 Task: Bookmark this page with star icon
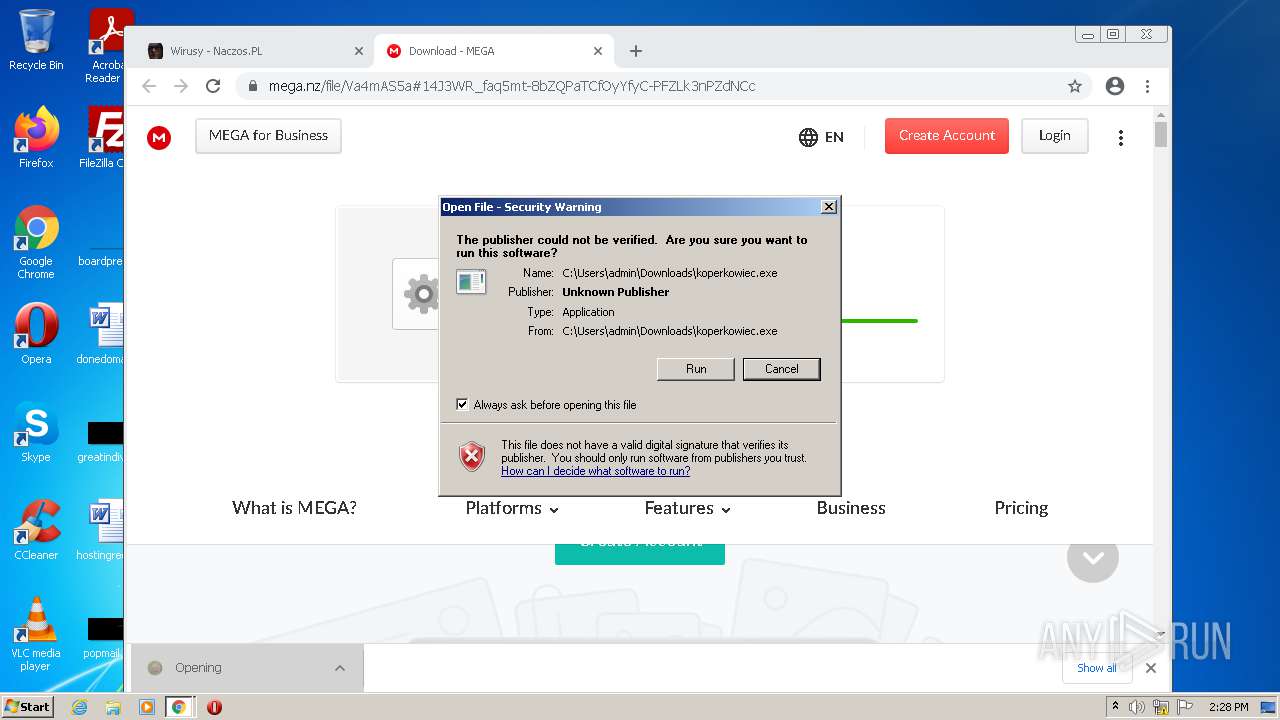click(1075, 86)
